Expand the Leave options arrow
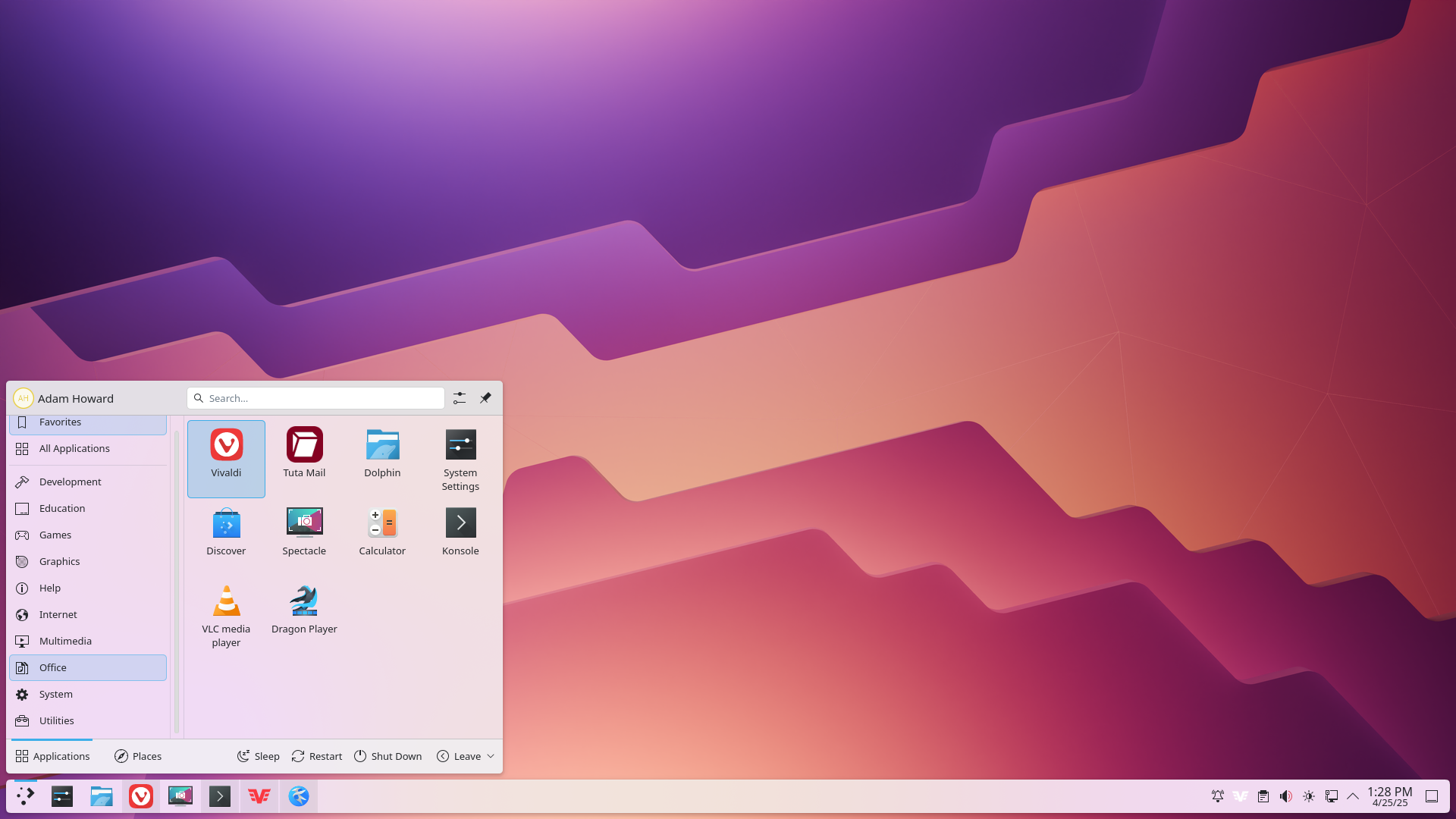Image resolution: width=1456 pixels, height=819 pixels. (491, 756)
